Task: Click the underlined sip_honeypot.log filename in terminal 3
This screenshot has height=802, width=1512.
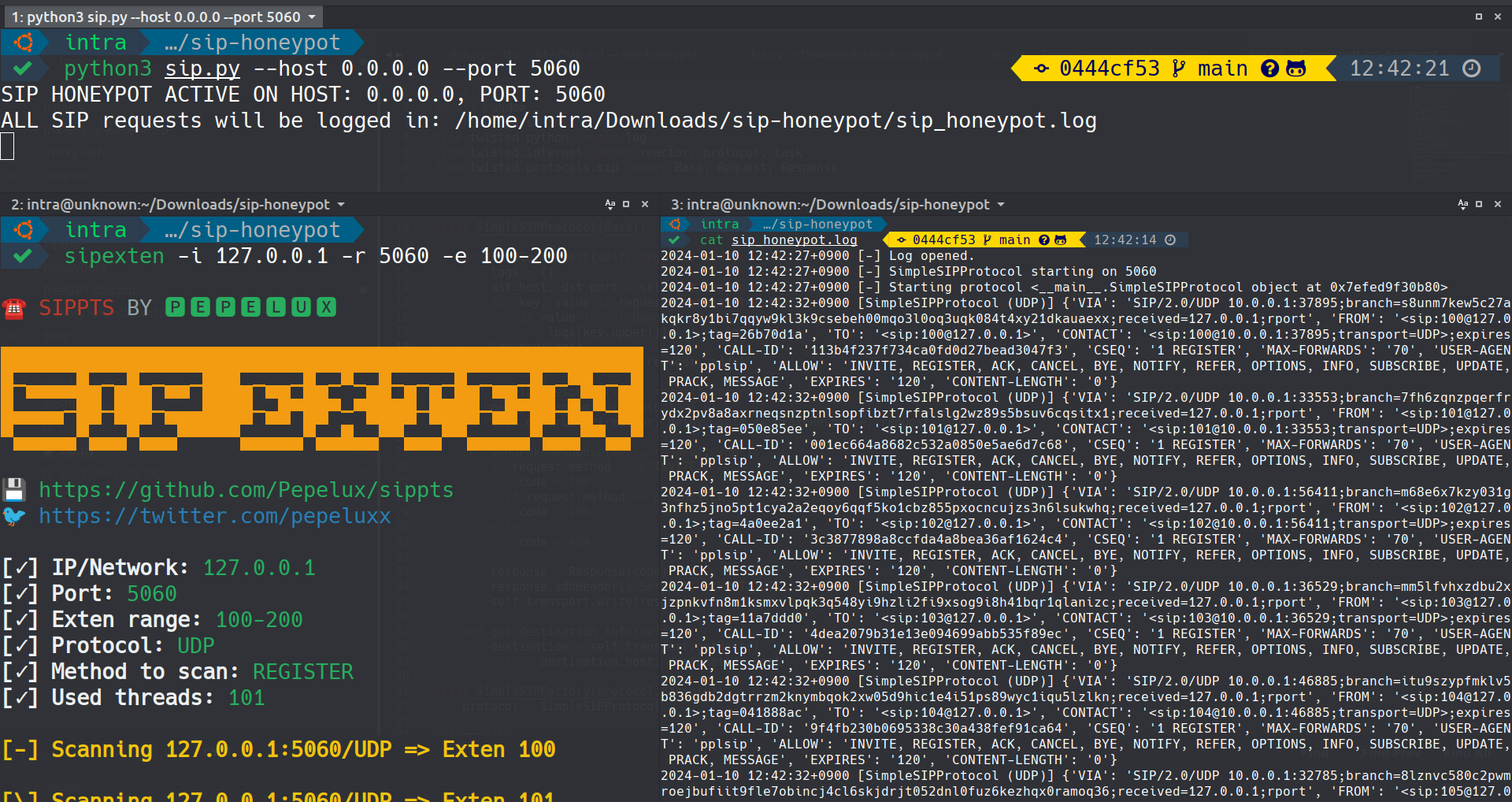Action: 795,240
